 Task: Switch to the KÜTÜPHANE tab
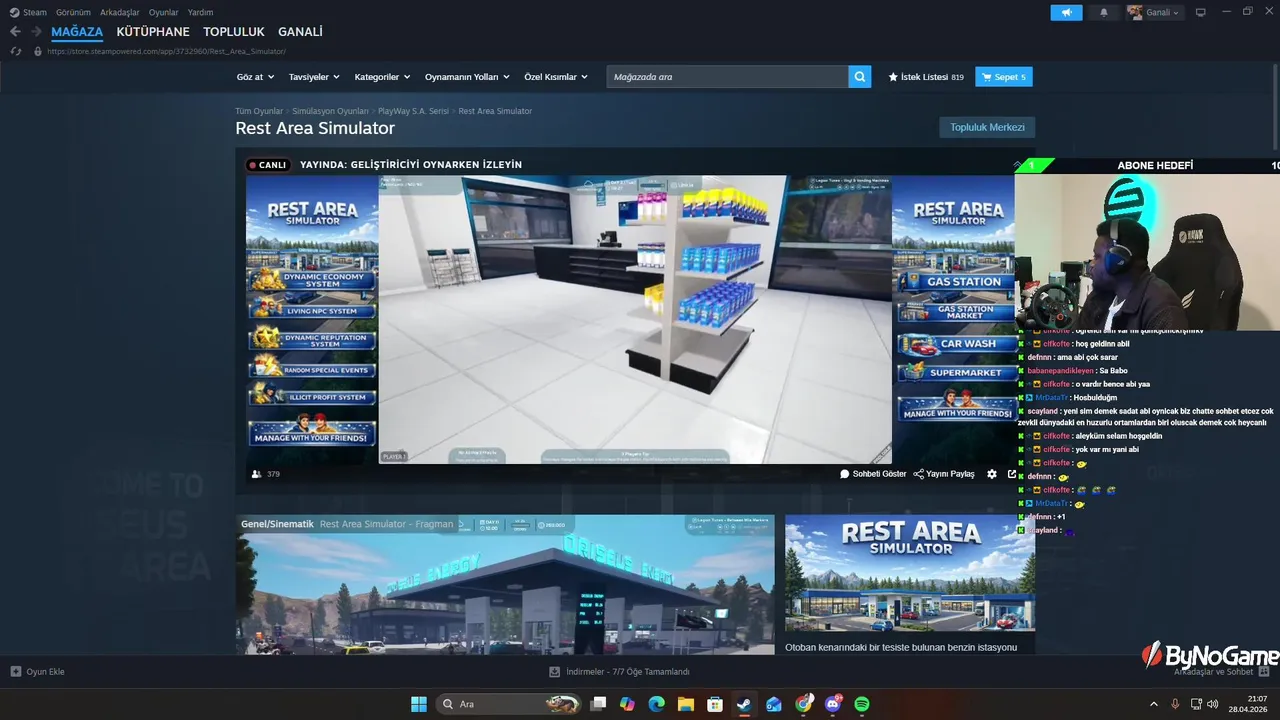tap(153, 32)
